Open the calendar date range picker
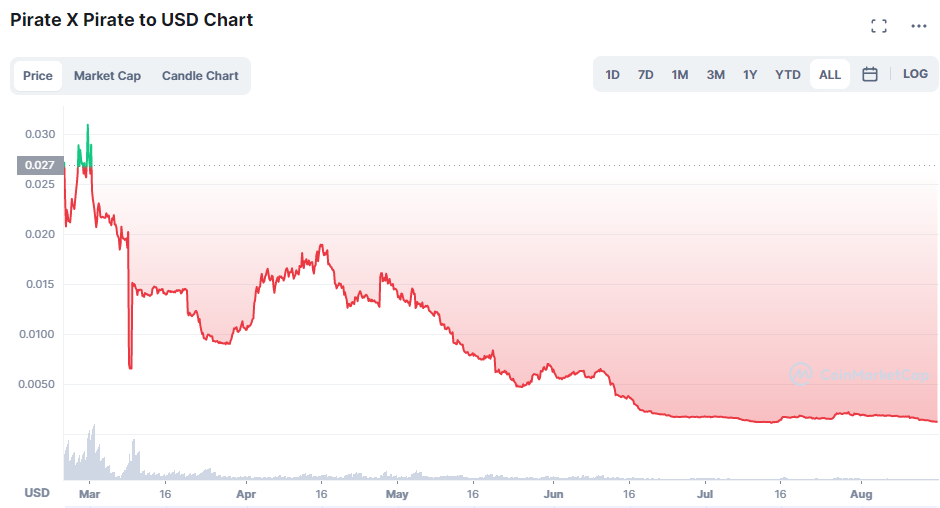The width and height of the screenshot is (940, 508). (x=870, y=74)
